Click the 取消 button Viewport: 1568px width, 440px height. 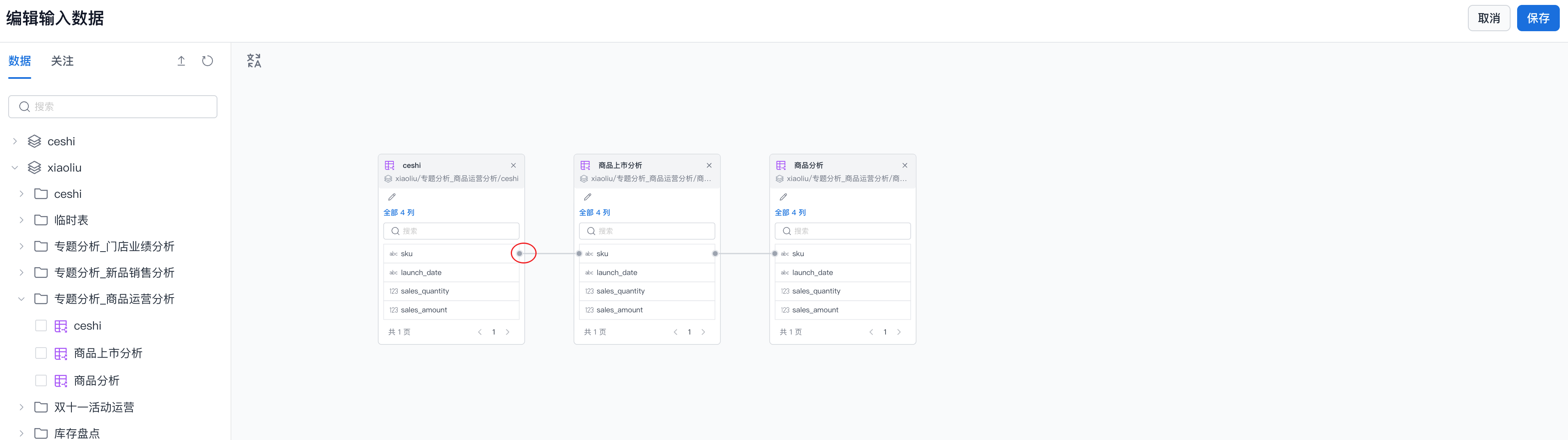(1488, 18)
